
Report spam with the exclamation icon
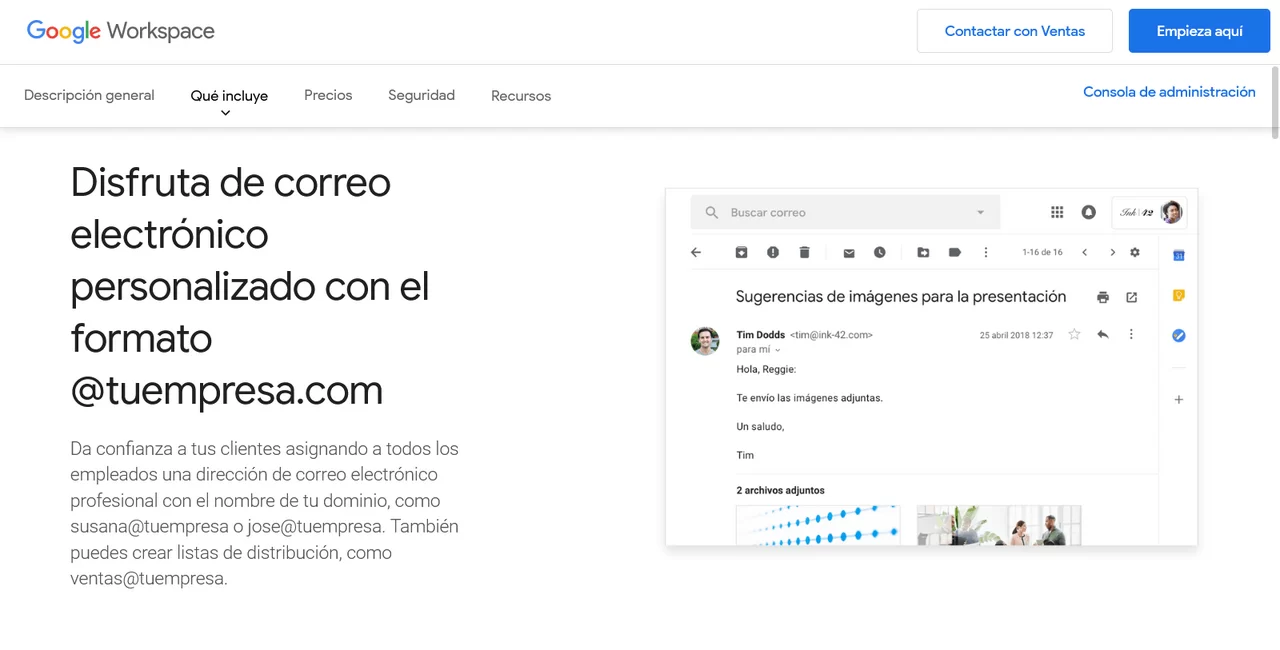click(x=773, y=252)
